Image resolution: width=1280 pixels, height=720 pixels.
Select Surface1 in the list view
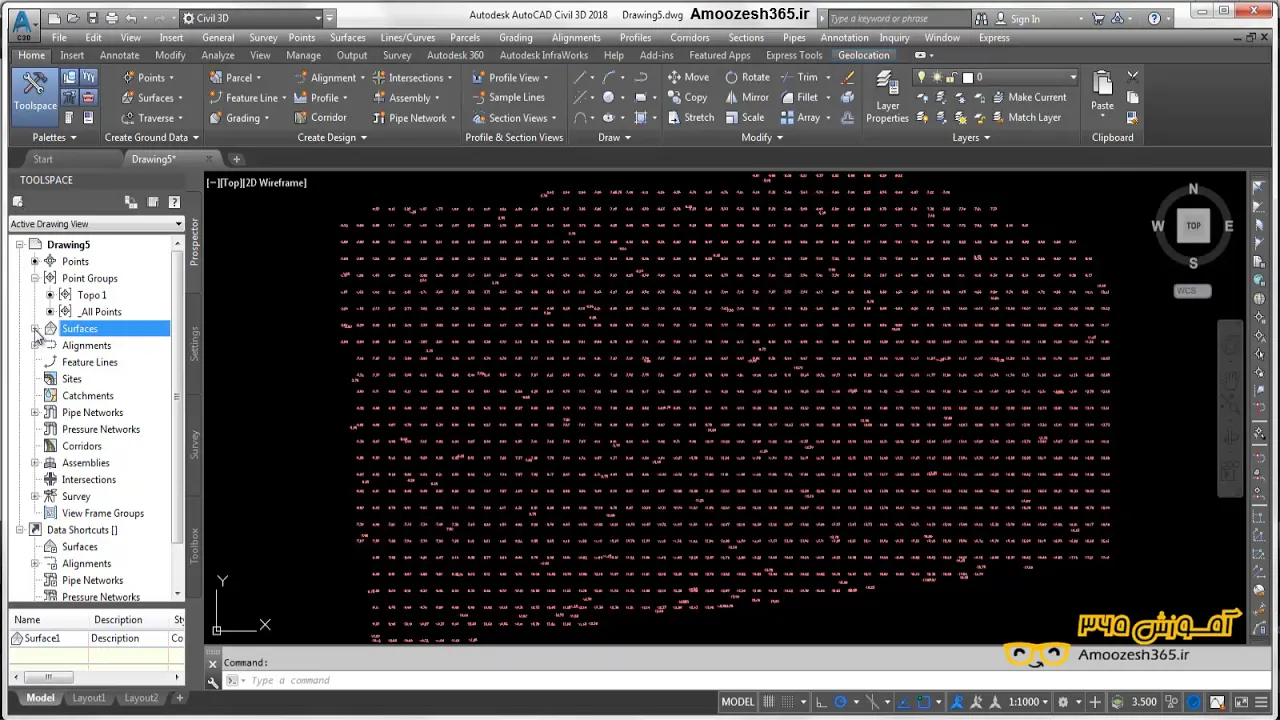coord(41,638)
